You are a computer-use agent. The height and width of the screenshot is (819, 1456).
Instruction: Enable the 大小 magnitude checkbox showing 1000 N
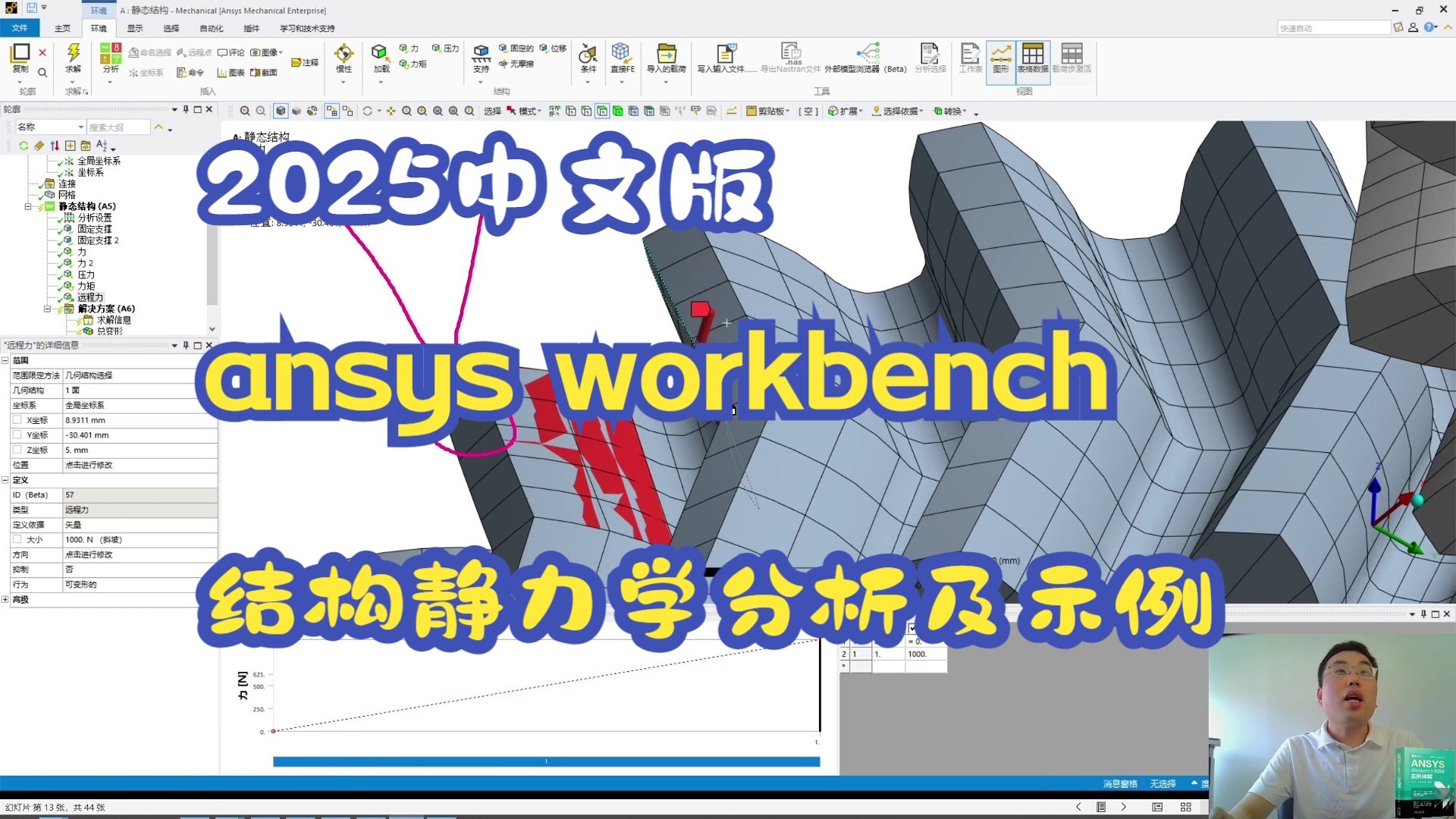coord(17,539)
